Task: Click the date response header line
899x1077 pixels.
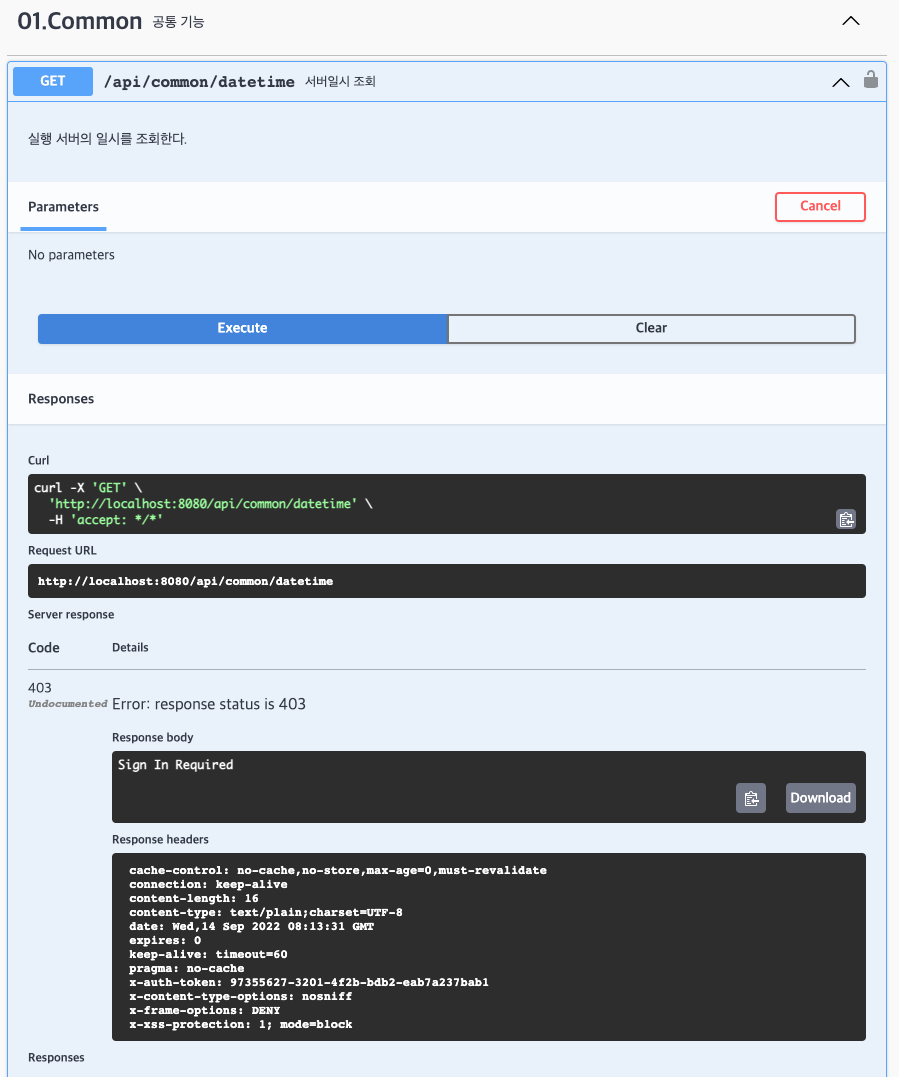Action: [x=251, y=926]
